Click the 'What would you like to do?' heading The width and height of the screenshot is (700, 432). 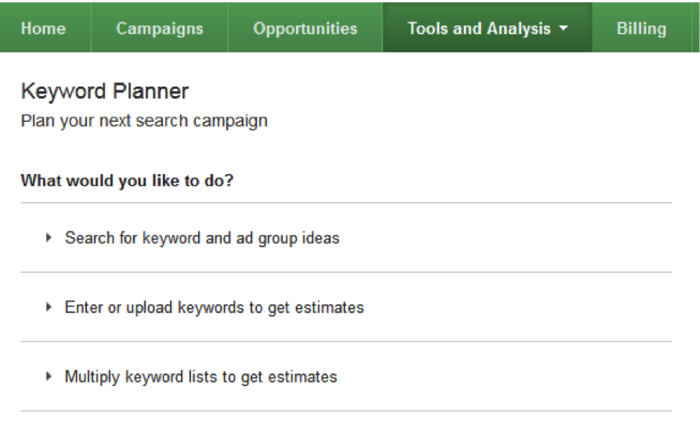pyautogui.click(x=127, y=180)
